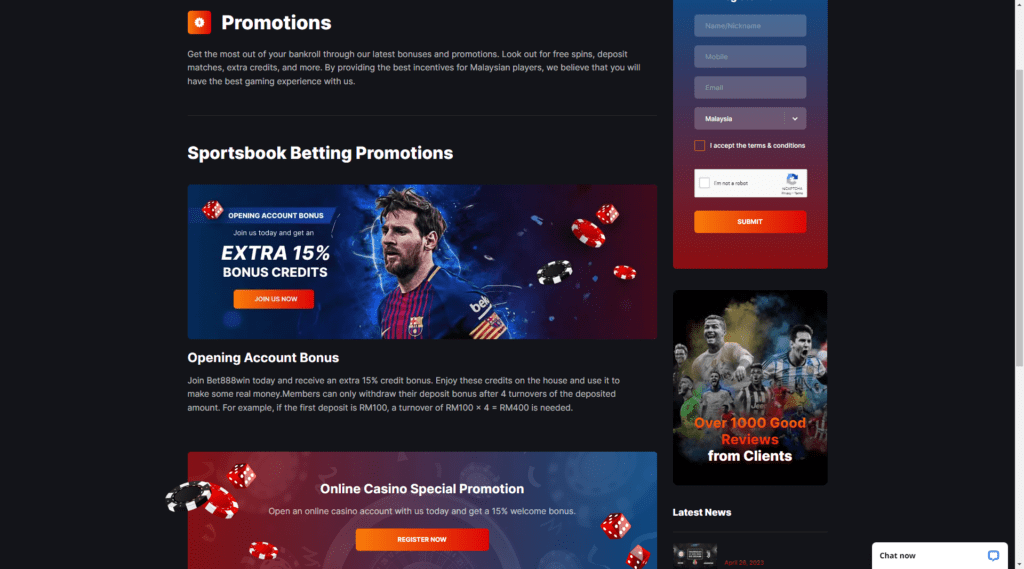
Task: Open the Over 1000 Good Reviews banner
Action: coord(750,387)
